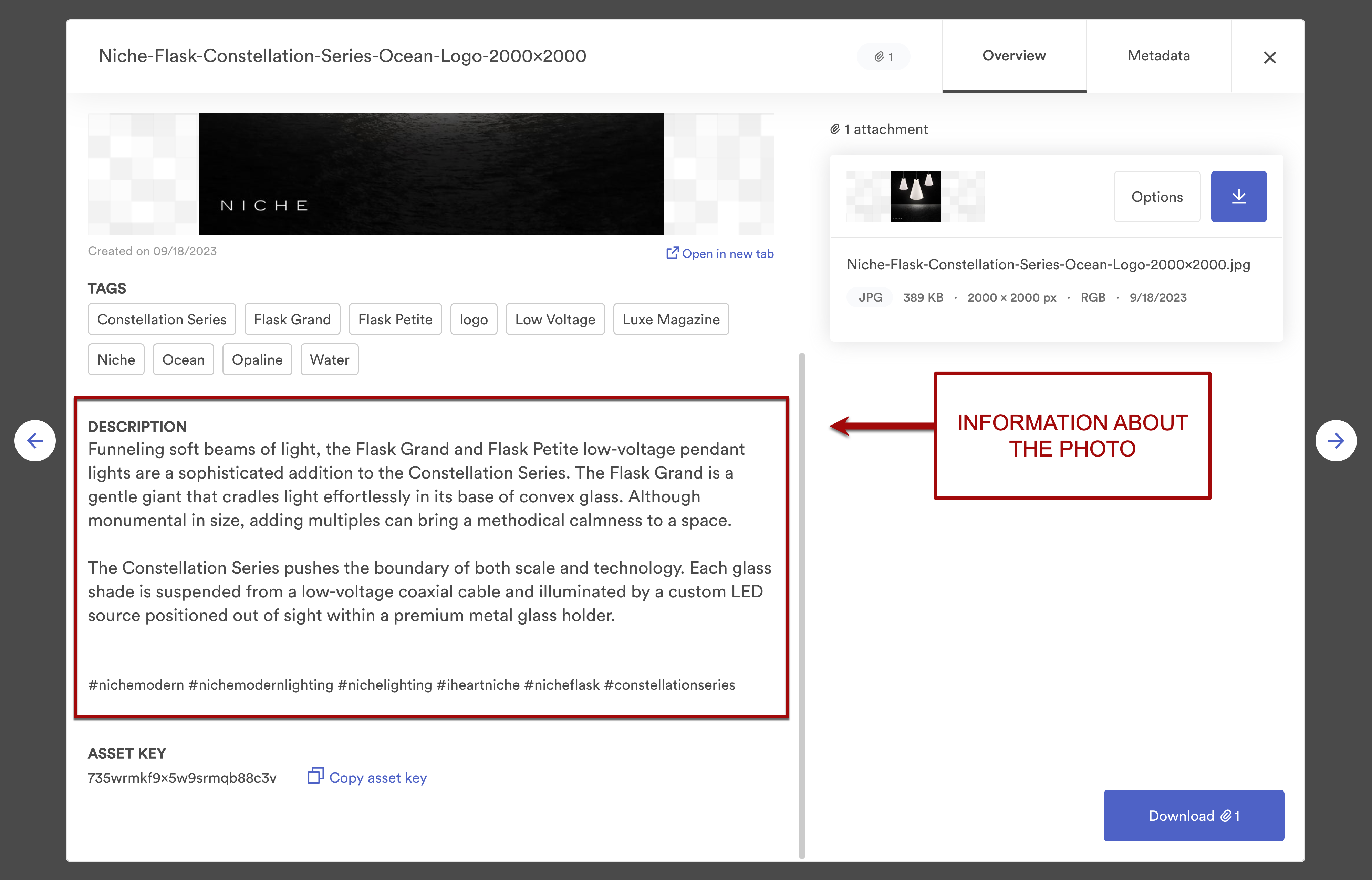Click the #nichemodern hashtag line
This screenshot has height=880, width=1372.
(x=412, y=684)
